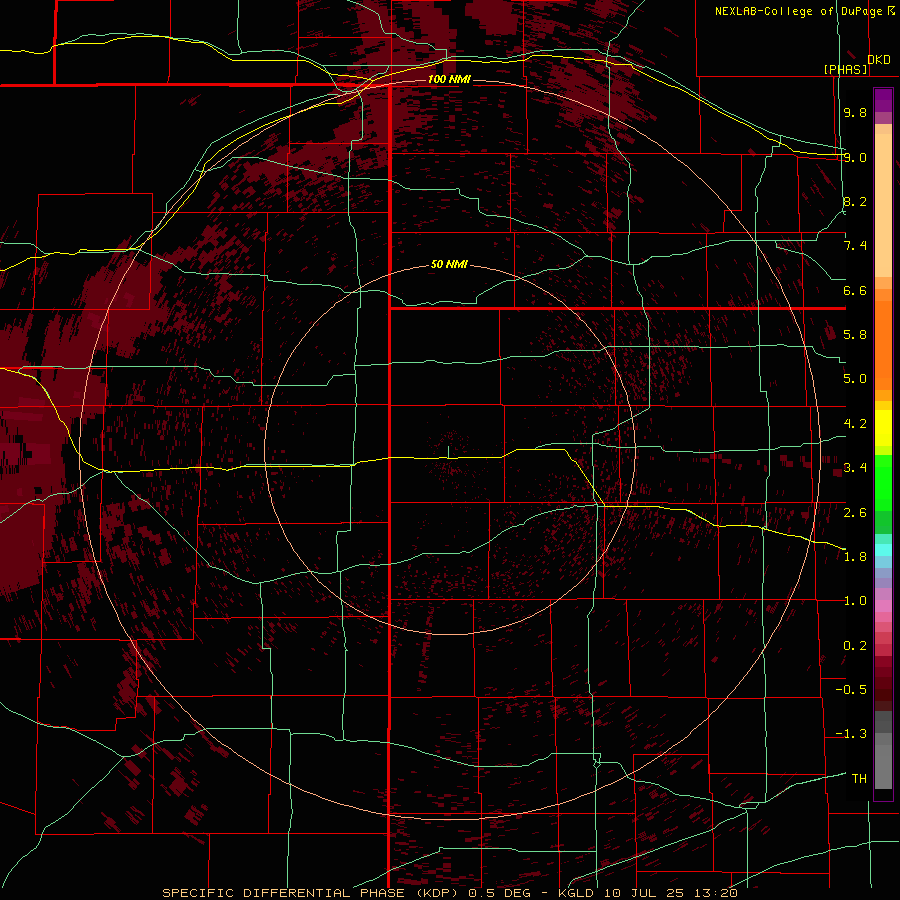This screenshot has width=900, height=900.
Task: Click the 7.4 scale value
Action: tap(855, 246)
